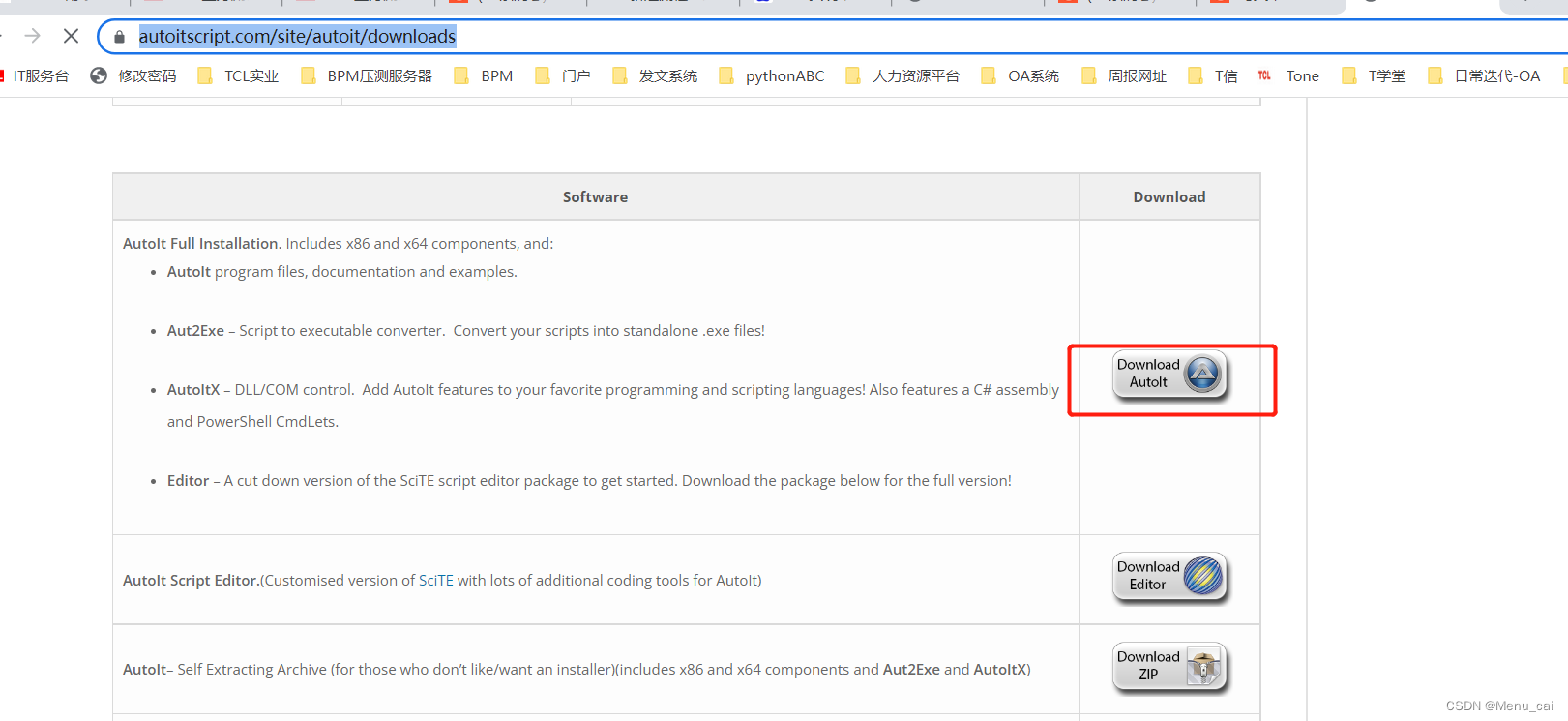Open the BPM压测服务器 bookmark folder
Image resolution: width=1568 pixels, height=721 pixels.
click(367, 76)
